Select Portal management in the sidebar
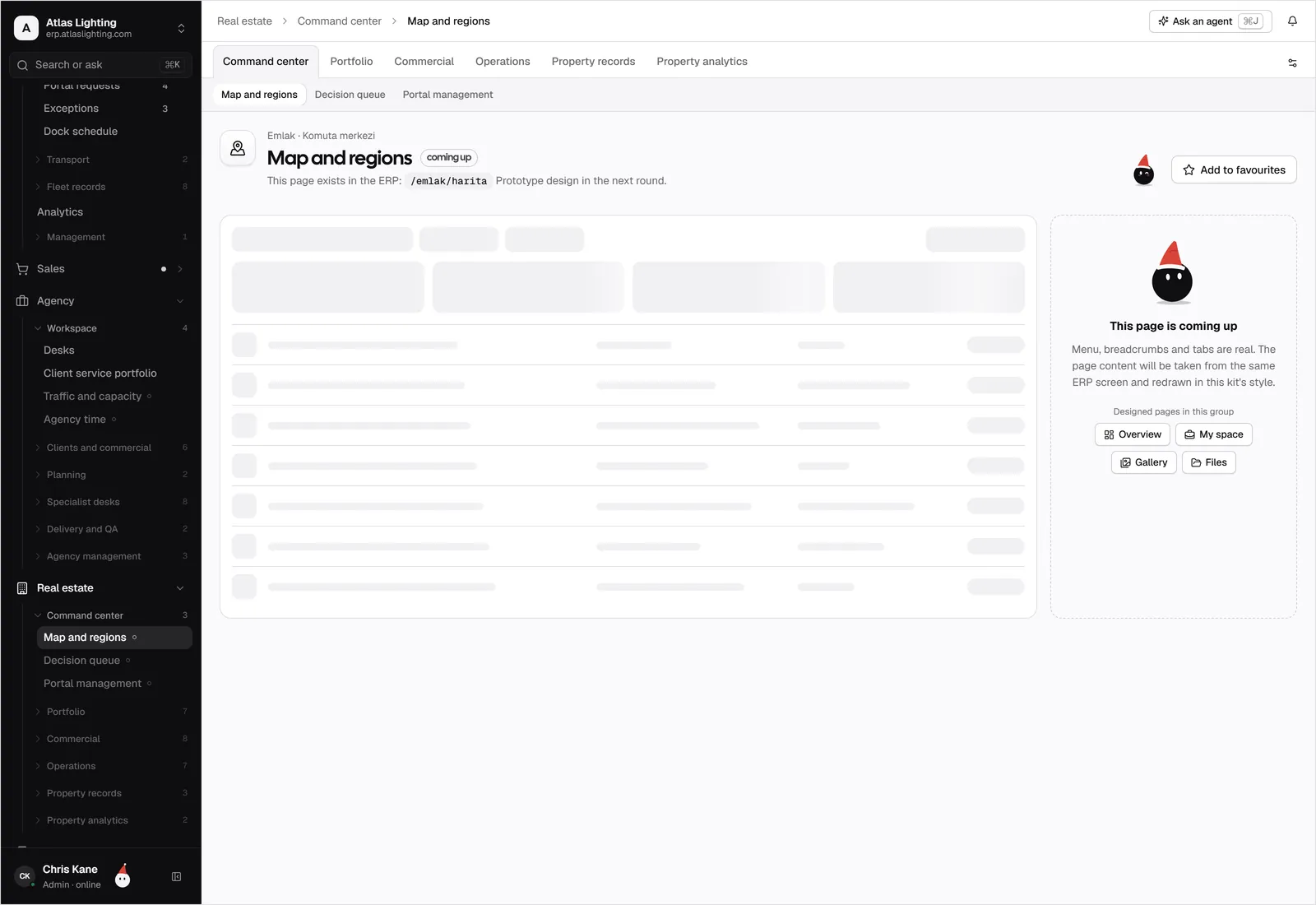Viewport: 1316px width, 905px height. pyautogui.click(x=92, y=684)
